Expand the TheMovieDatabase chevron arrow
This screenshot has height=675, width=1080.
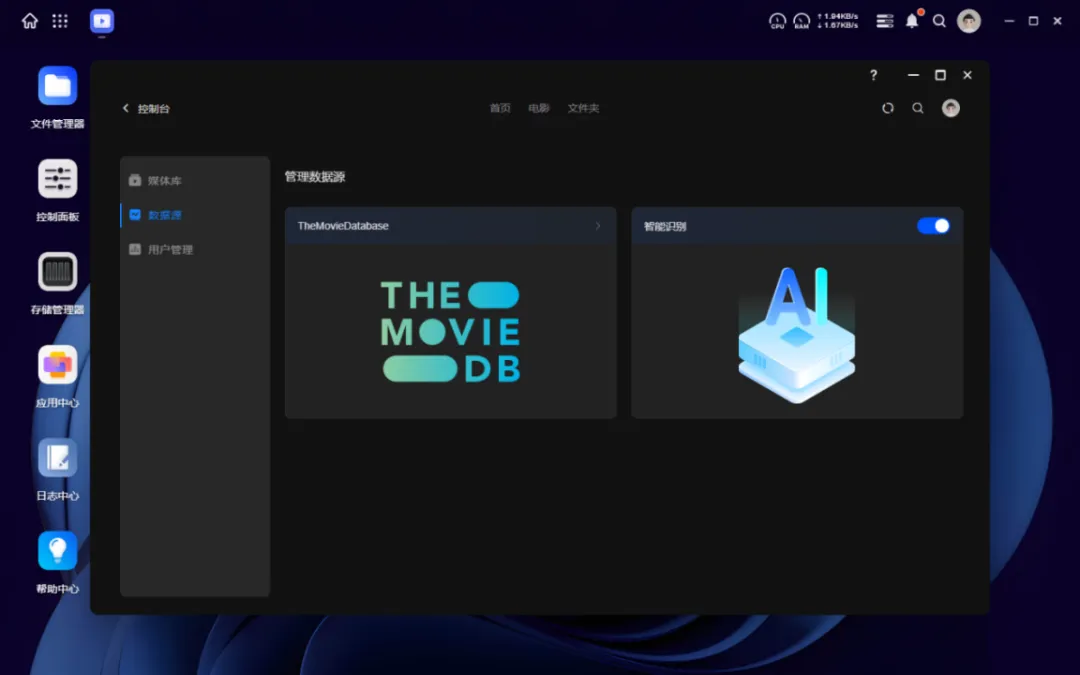coord(598,226)
